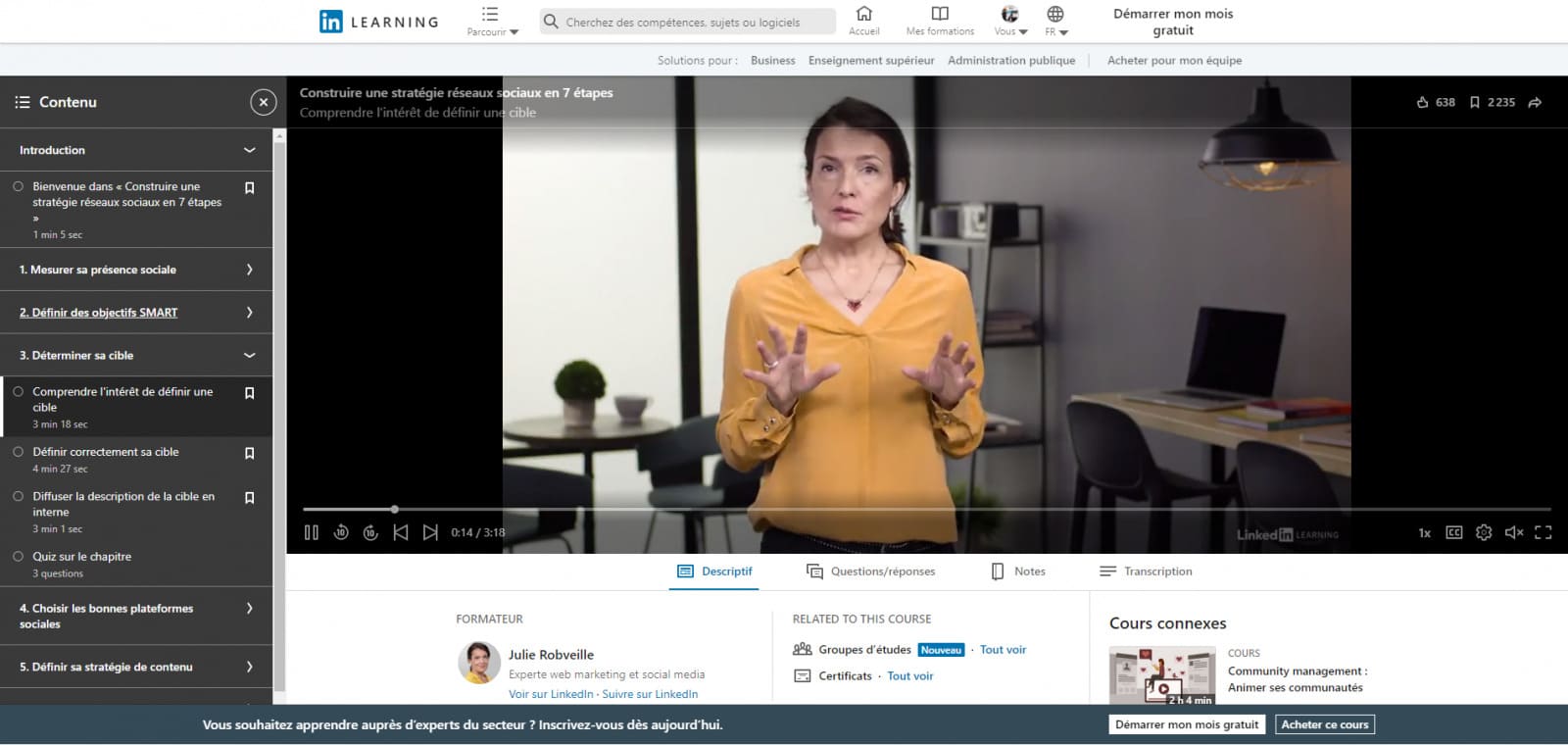
Task: Open Quiz sur le chapitre item
Action: click(x=136, y=564)
